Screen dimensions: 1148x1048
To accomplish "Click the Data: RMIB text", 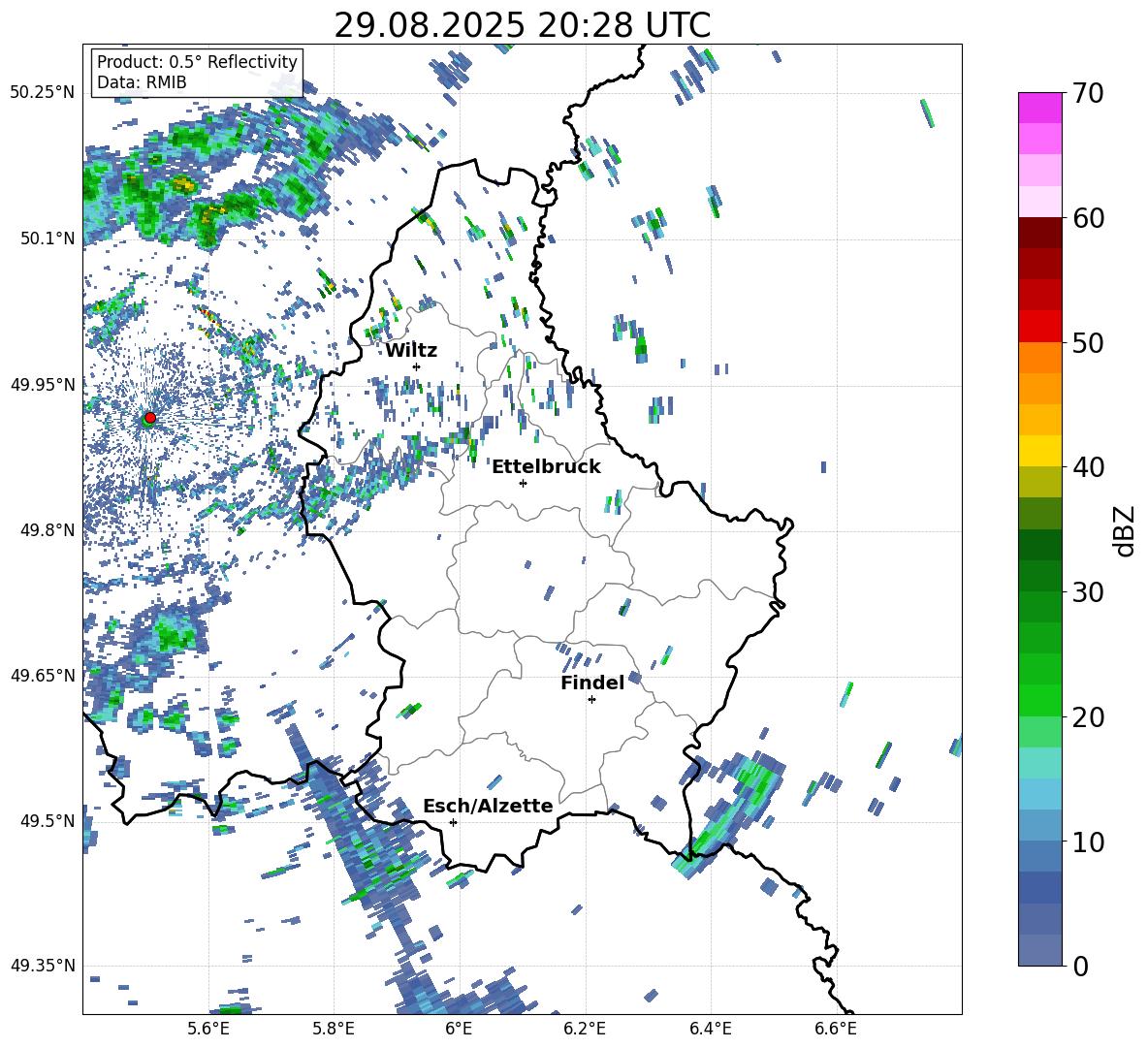I will pyautogui.click(x=142, y=82).
